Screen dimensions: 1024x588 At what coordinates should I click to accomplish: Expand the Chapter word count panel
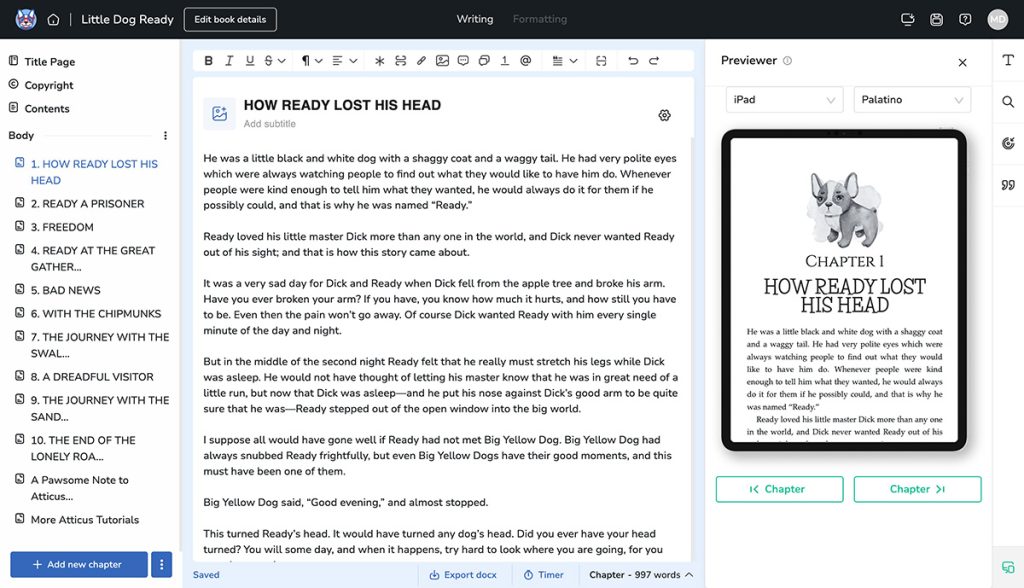641,575
